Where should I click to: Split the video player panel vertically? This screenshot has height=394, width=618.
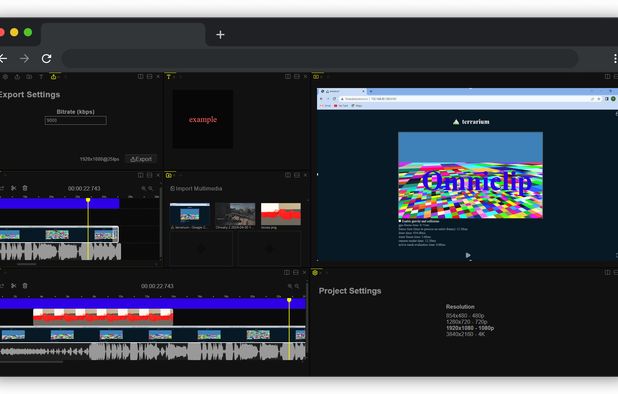tap(607, 76)
